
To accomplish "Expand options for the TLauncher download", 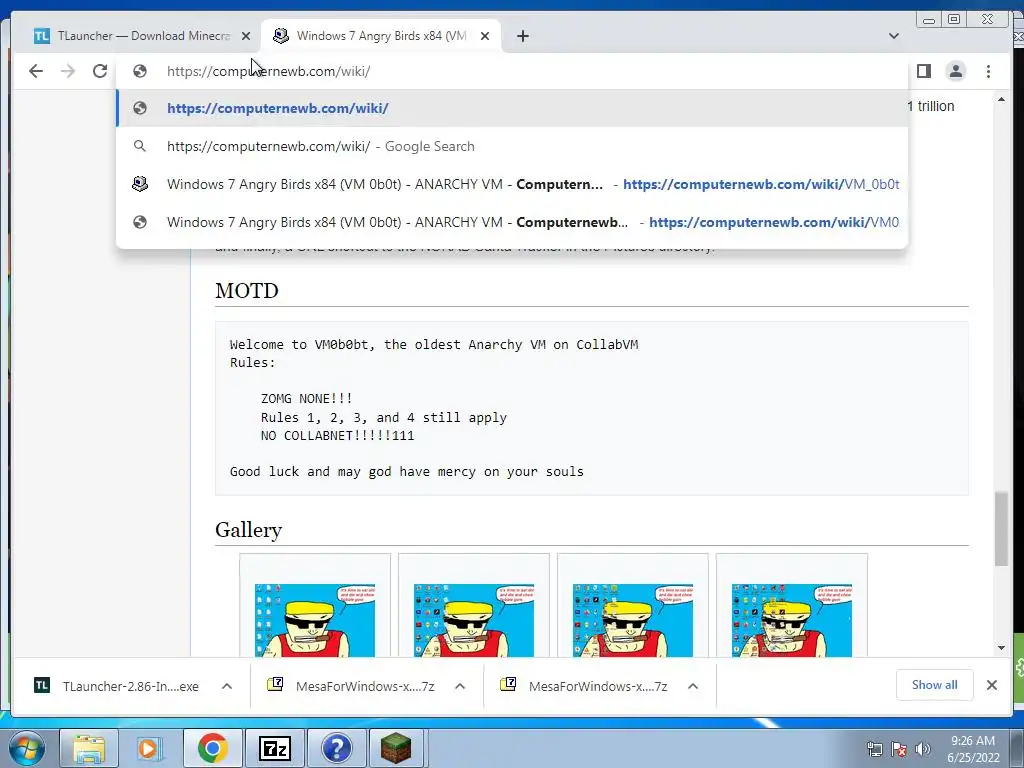I will [x=227, y=686].
